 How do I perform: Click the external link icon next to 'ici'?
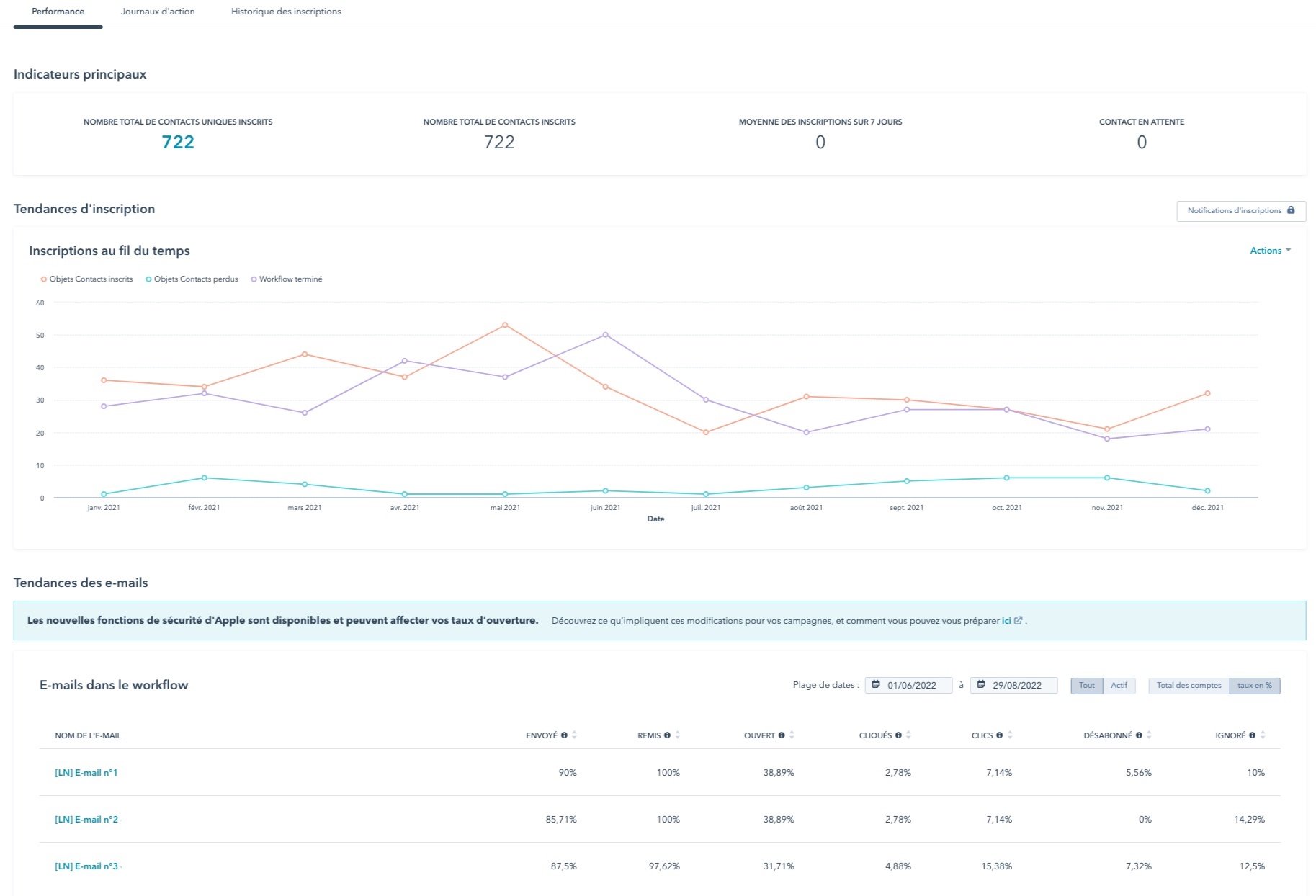[1018, 620]
